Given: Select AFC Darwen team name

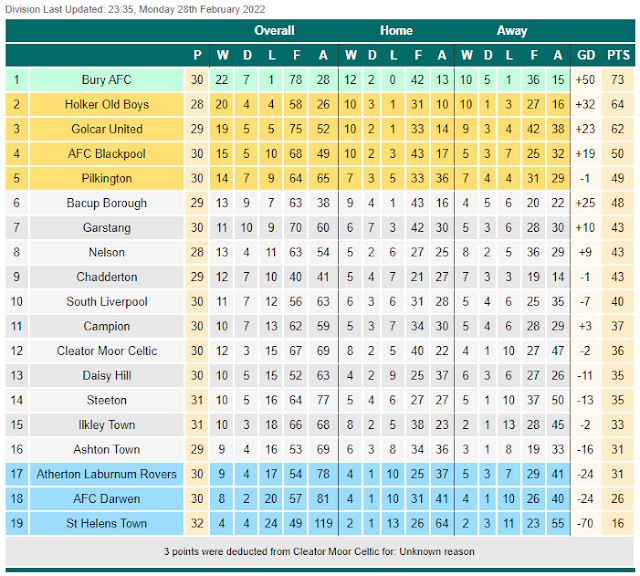Looking at the screenshot, I should pos(107,499).
